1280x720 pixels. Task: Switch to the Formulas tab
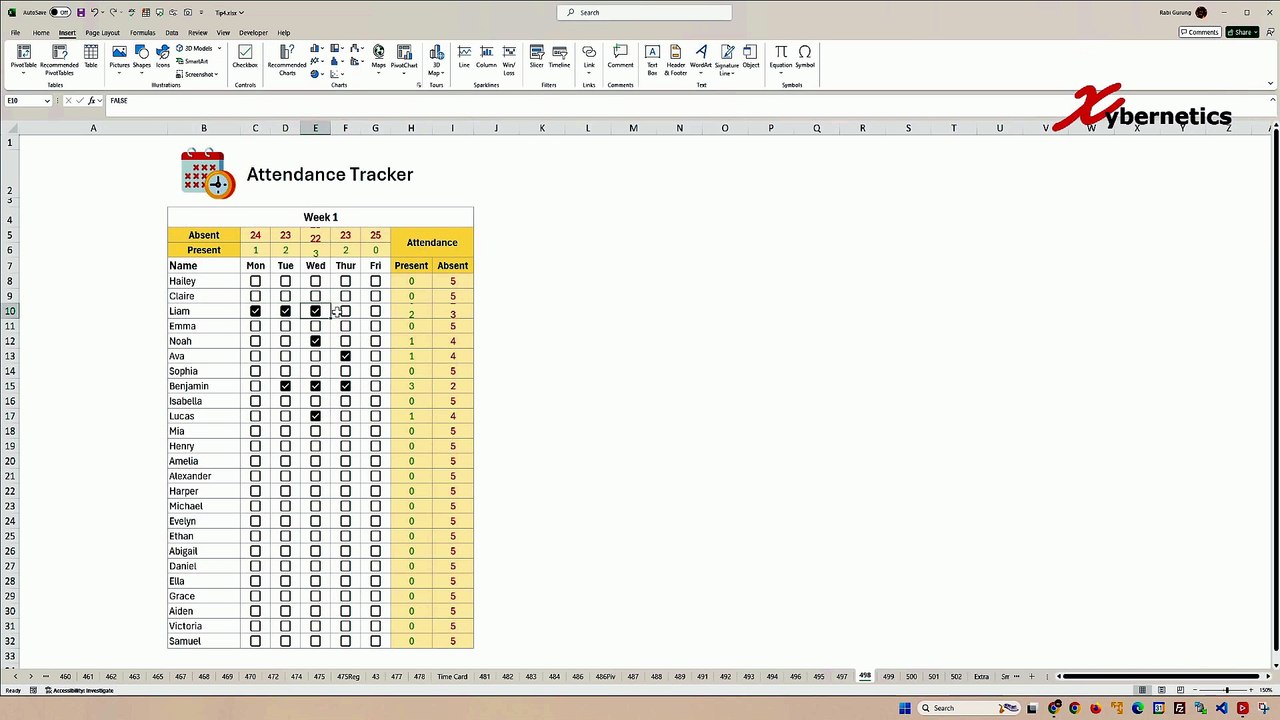point(143,33)
